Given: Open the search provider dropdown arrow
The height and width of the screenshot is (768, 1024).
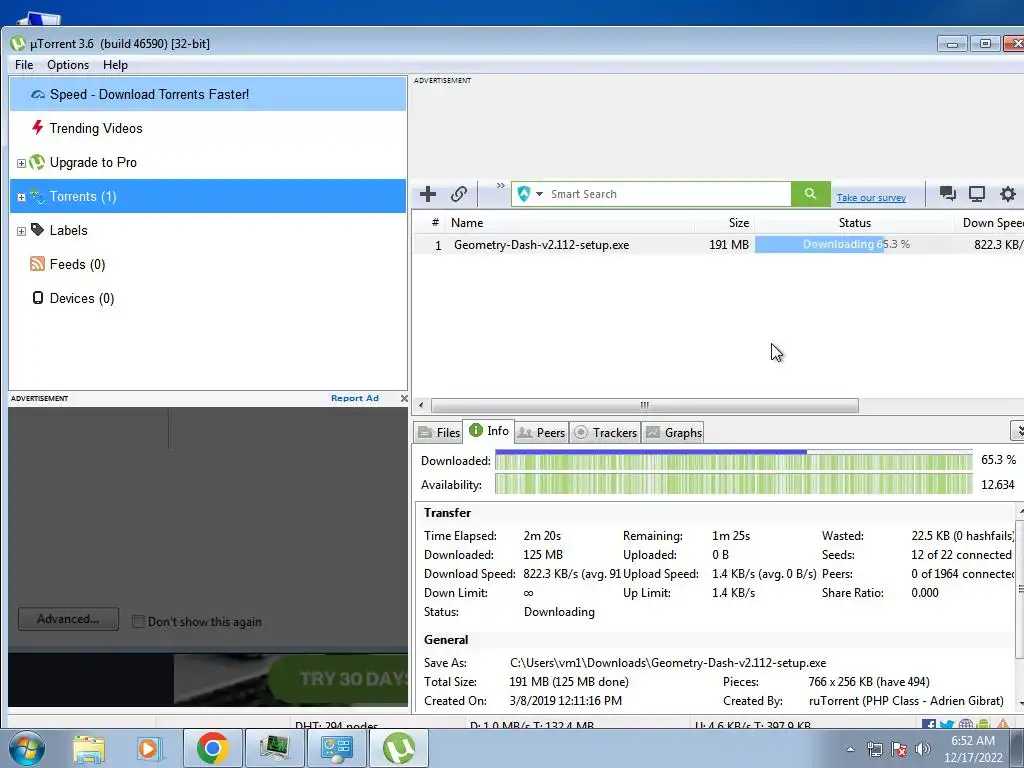Looking at the screenshot, I should [539, 194].
